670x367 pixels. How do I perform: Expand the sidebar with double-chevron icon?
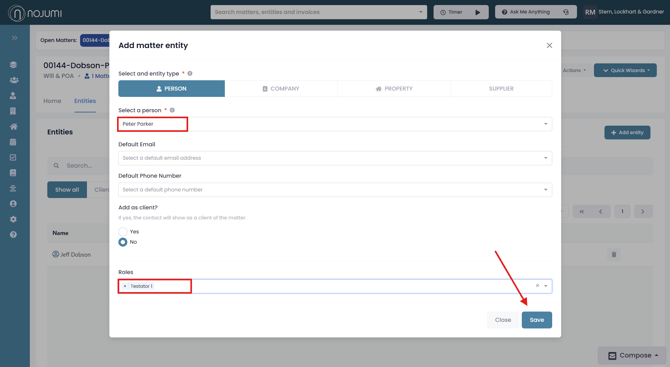[x=15, y=38]
